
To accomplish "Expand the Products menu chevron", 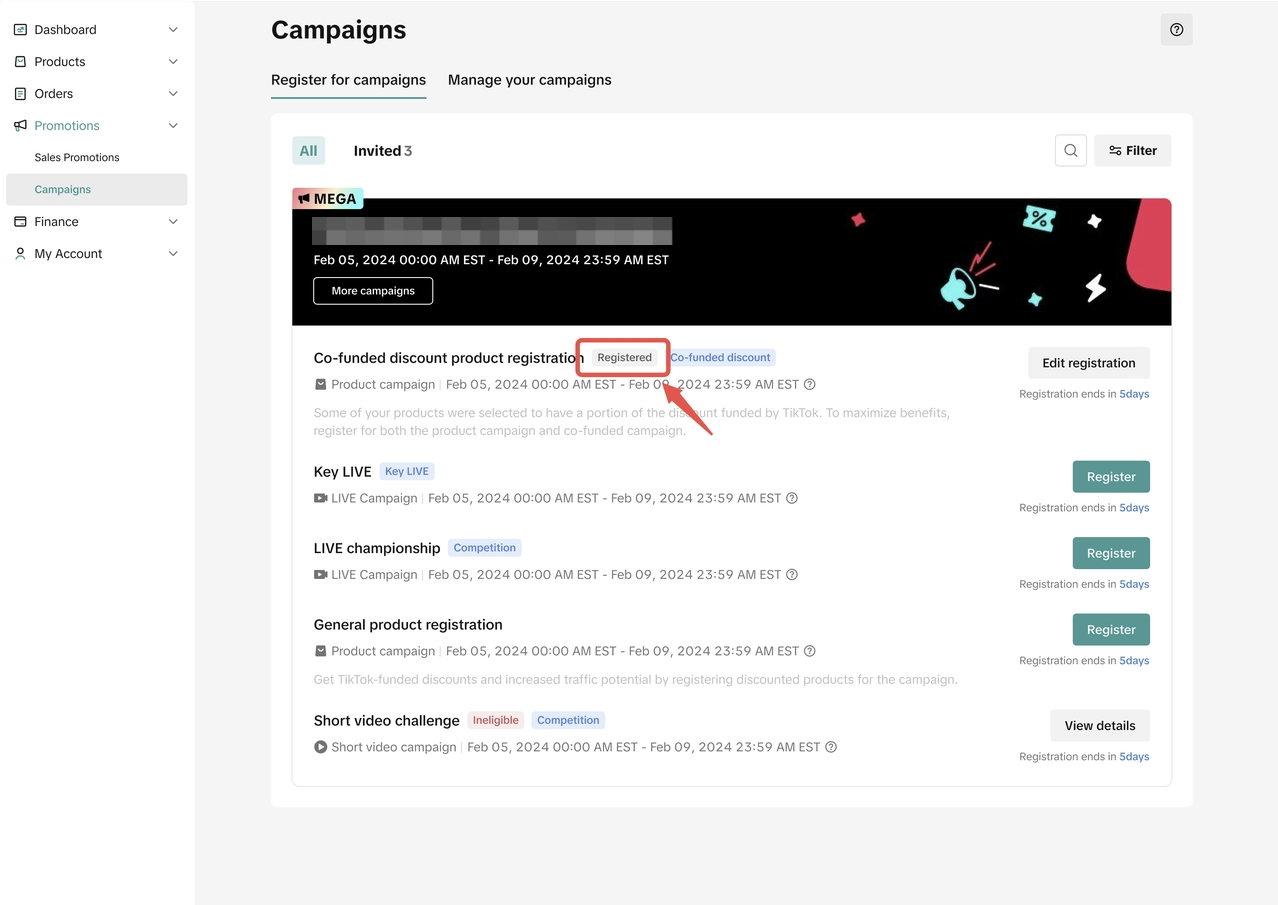I will click(x=173, y=62).
